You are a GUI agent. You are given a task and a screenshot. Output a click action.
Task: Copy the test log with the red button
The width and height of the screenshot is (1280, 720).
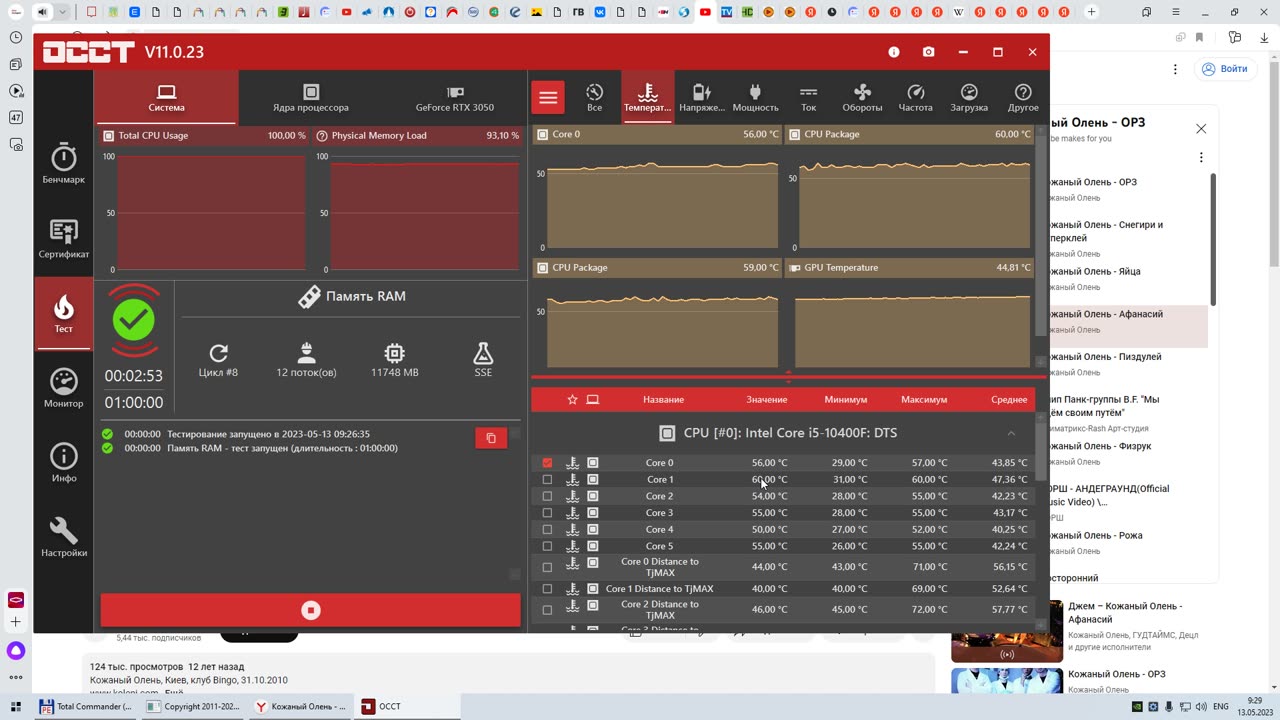[x=491, y=438]
